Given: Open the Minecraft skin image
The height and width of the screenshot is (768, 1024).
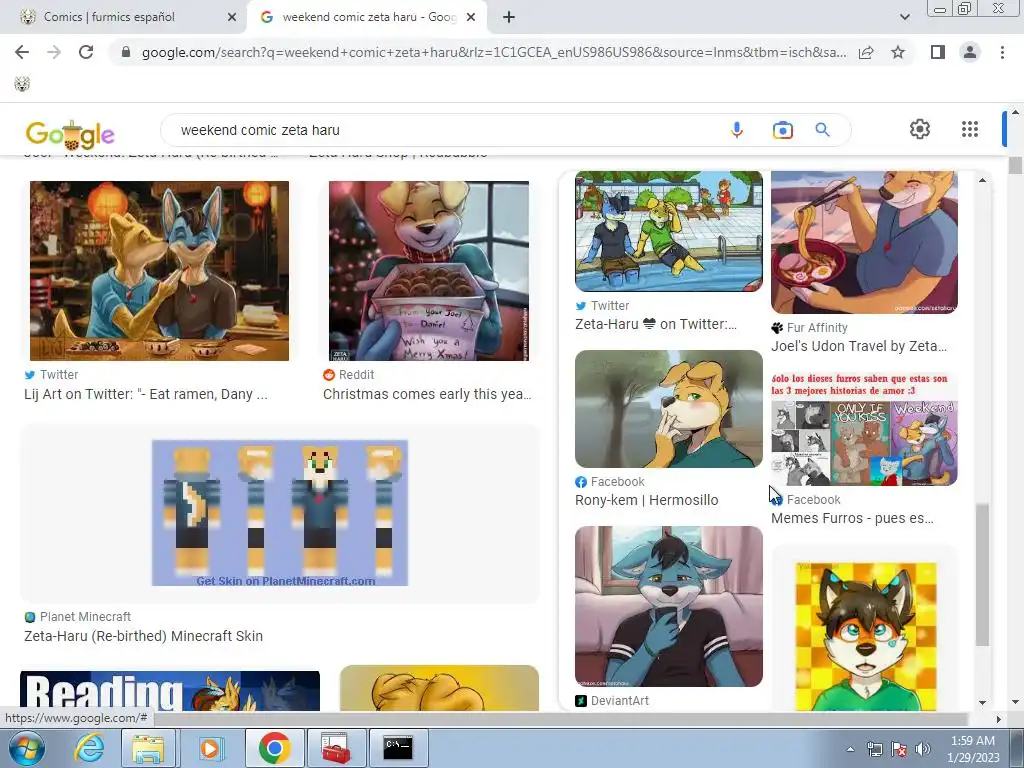Looking at the screenshot, I should (280, 513).
